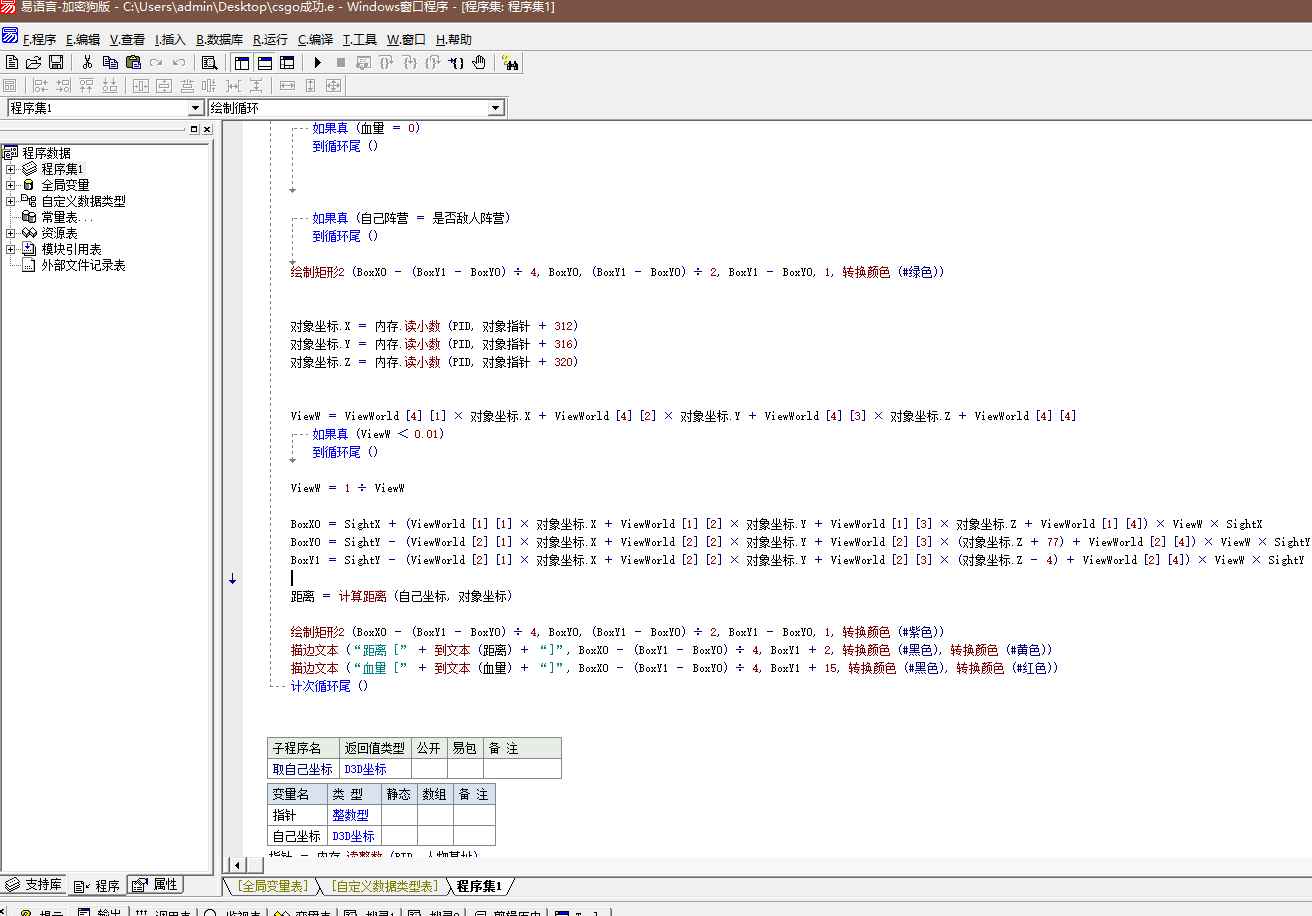Click the binoculars search icon
This screenshot has width=1312, height=916.
coord(511,62)
